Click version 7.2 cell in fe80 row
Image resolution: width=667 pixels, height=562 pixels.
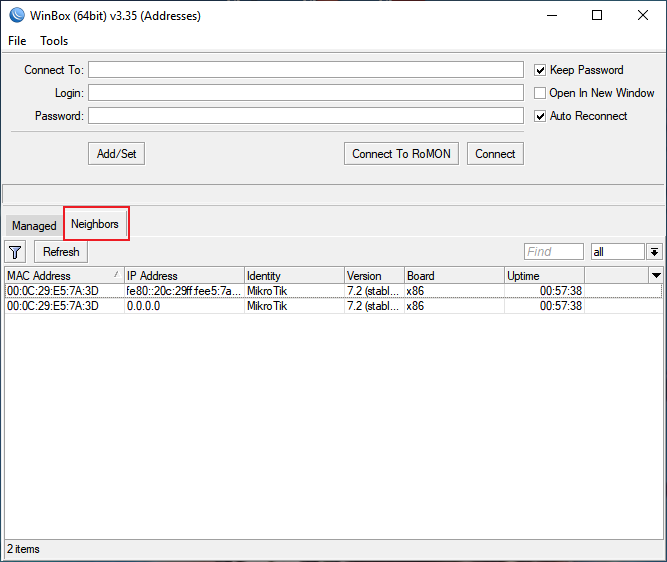click(x=373, y=291)
